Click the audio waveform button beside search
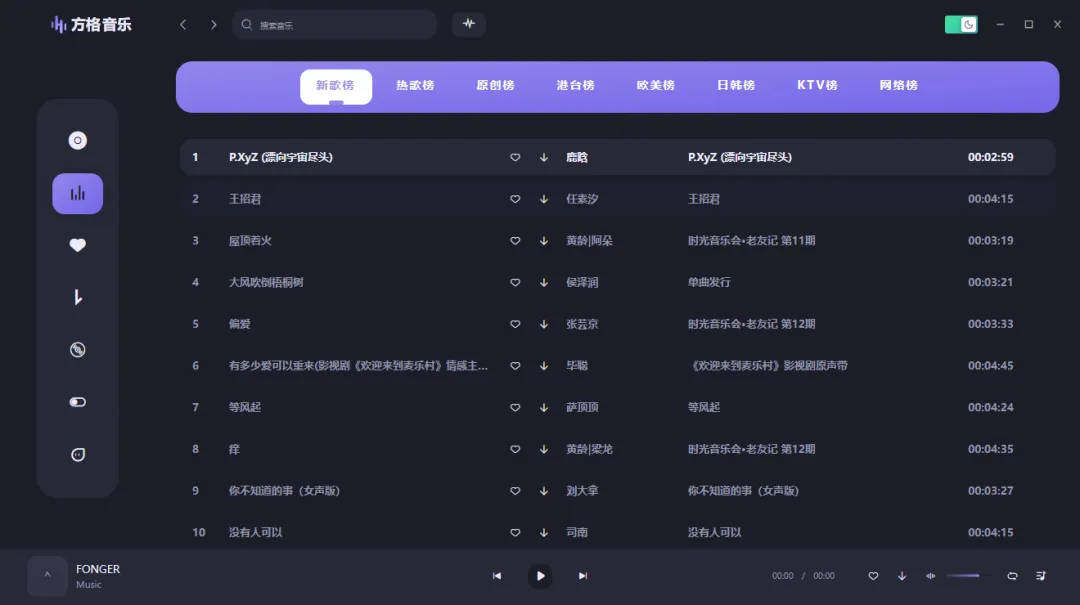 coord(469,24)
